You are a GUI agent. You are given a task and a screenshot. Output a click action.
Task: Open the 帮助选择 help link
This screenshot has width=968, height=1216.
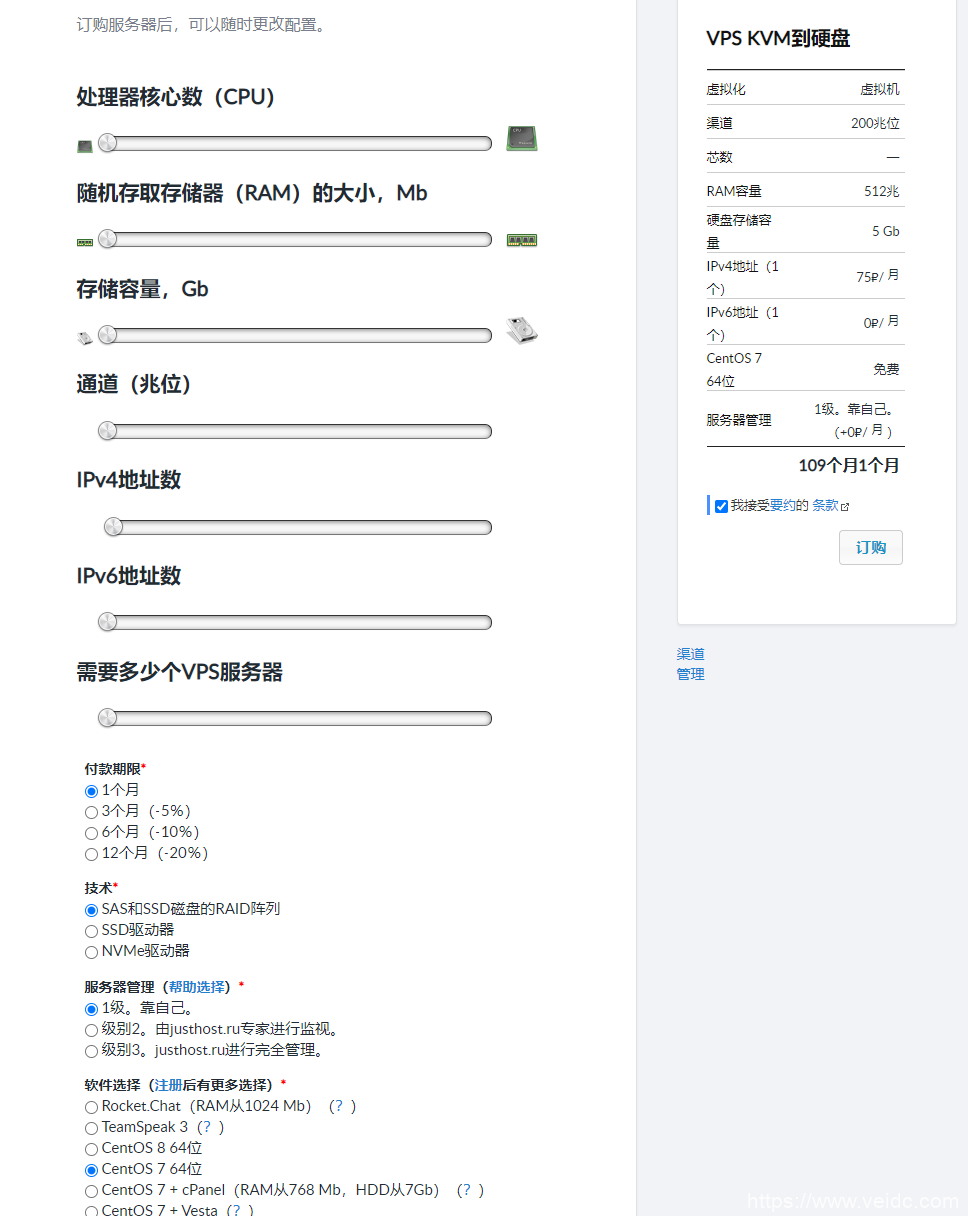click(197, 987)
